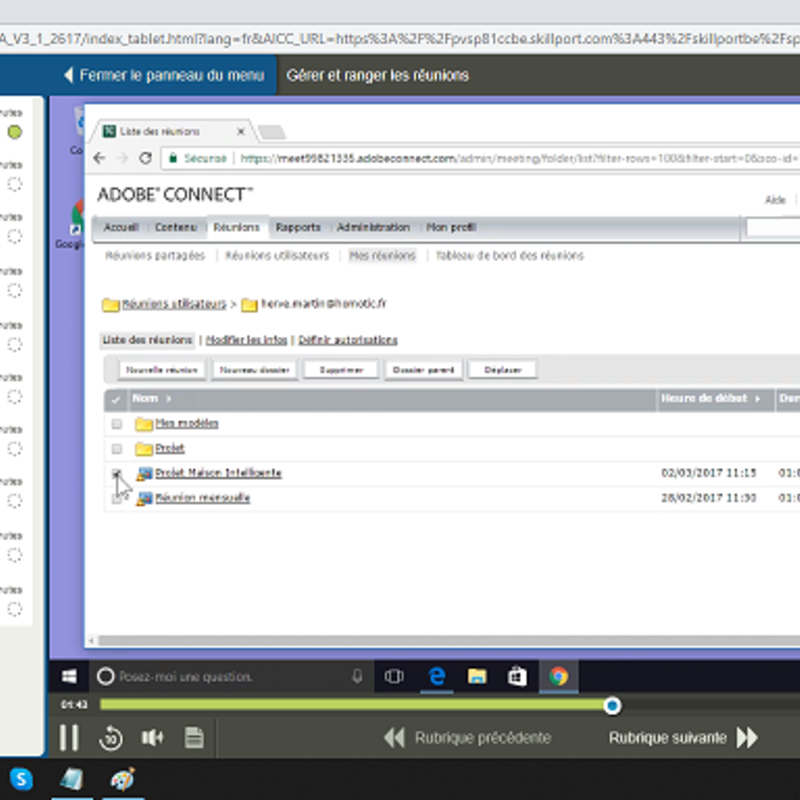
Task: Click the video progress slider handle
Action: click(x=612, y=706)
